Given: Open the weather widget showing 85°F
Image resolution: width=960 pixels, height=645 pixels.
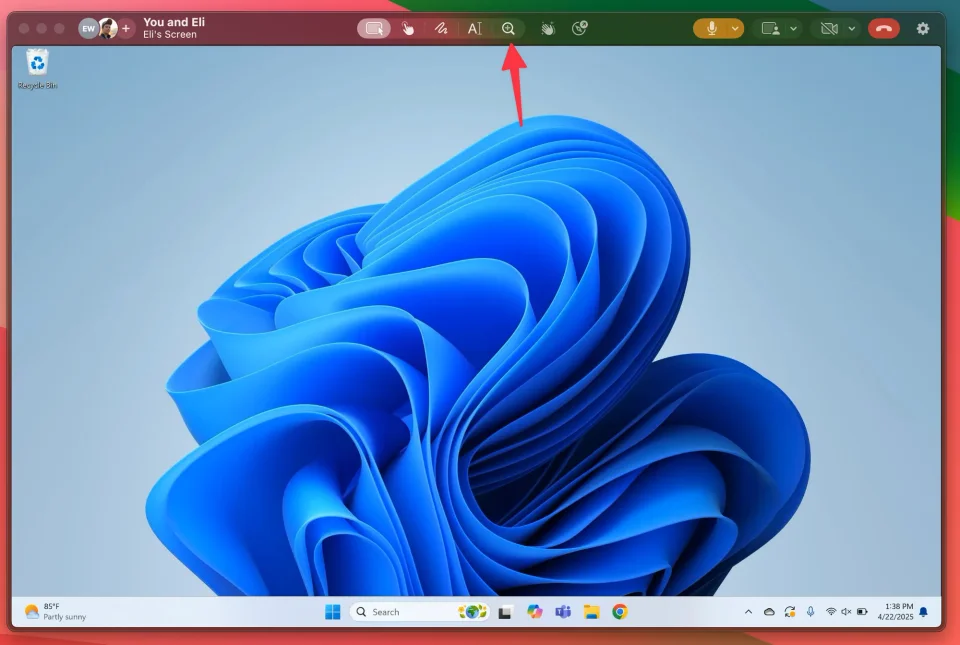Looking at the screenshot, I should point(55,611).
